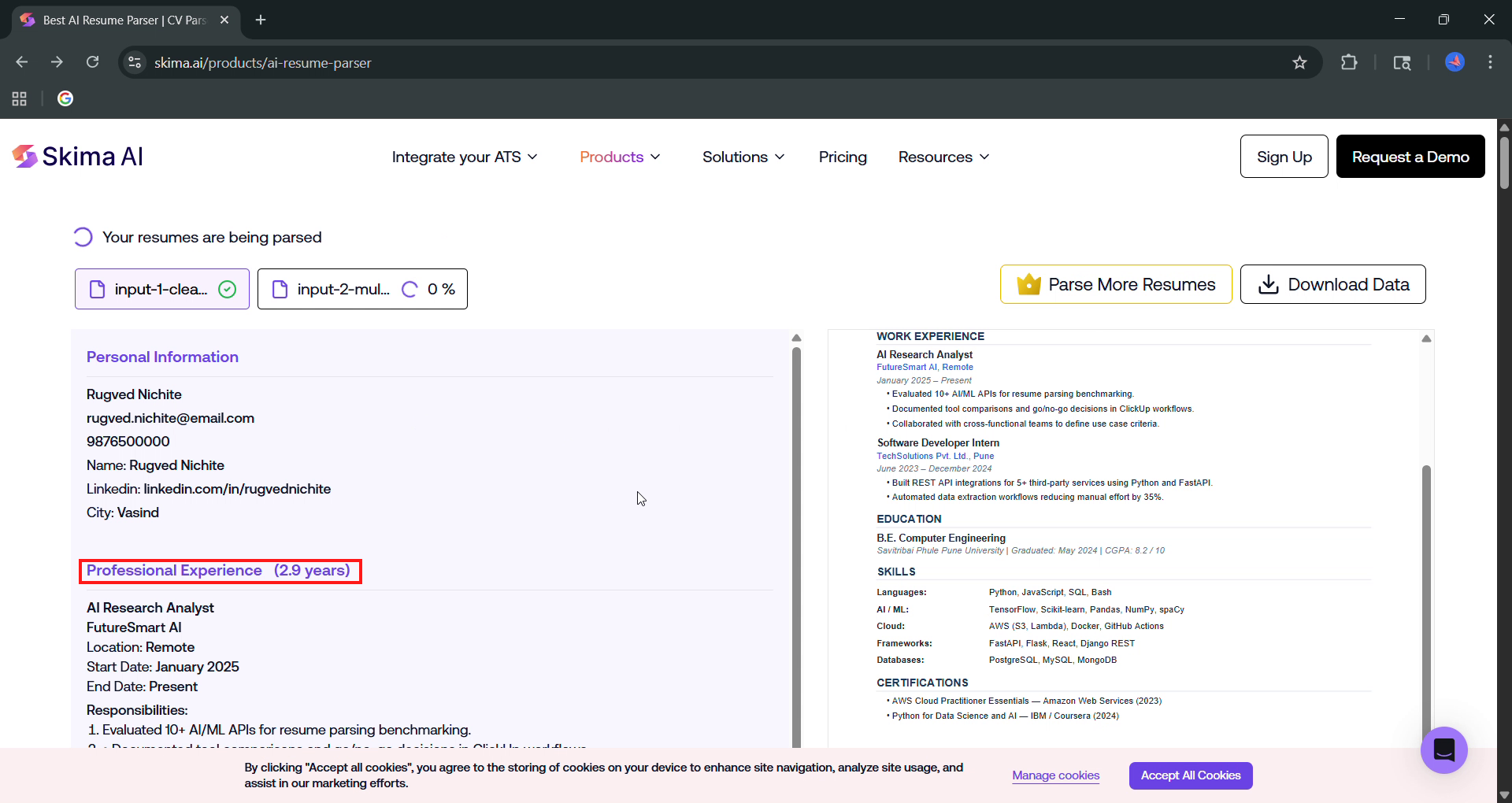Screen dimensions: 1512x803
Task: Open the chat support bubble
Action: 1443,749
